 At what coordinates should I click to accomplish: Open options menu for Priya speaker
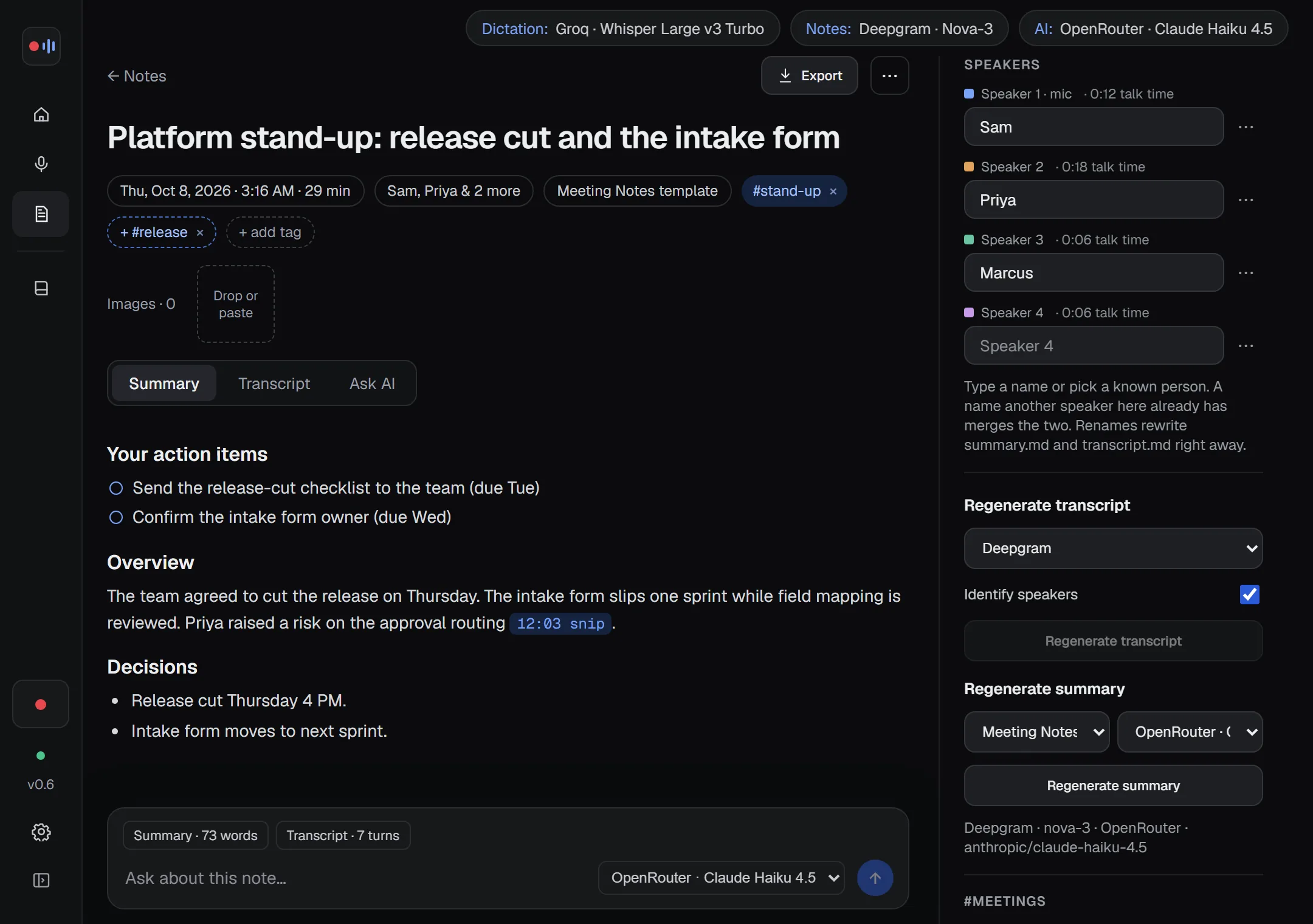(x=1246, y=200)
